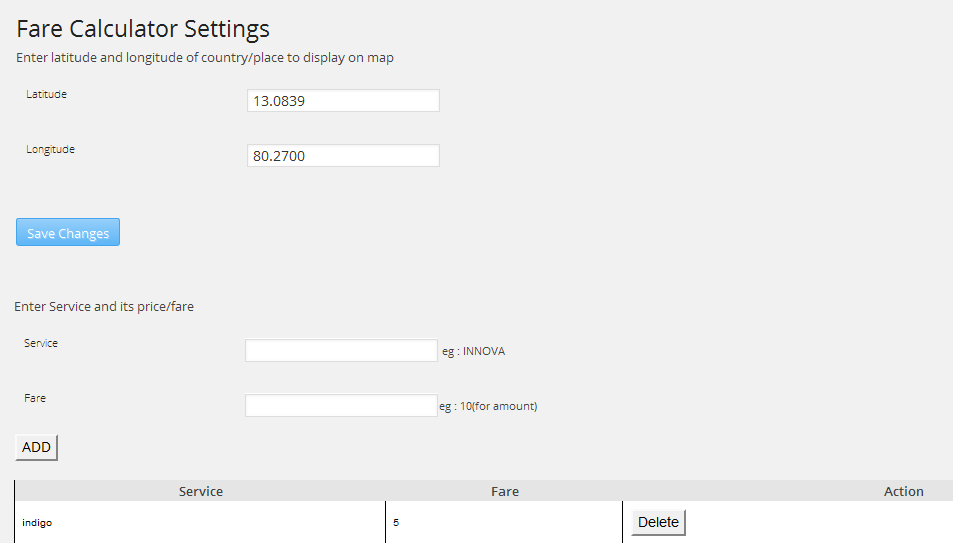This screenshot has width=953, height=543.
Task: Click the Fare field label
Action: click(x=35, y=398)
